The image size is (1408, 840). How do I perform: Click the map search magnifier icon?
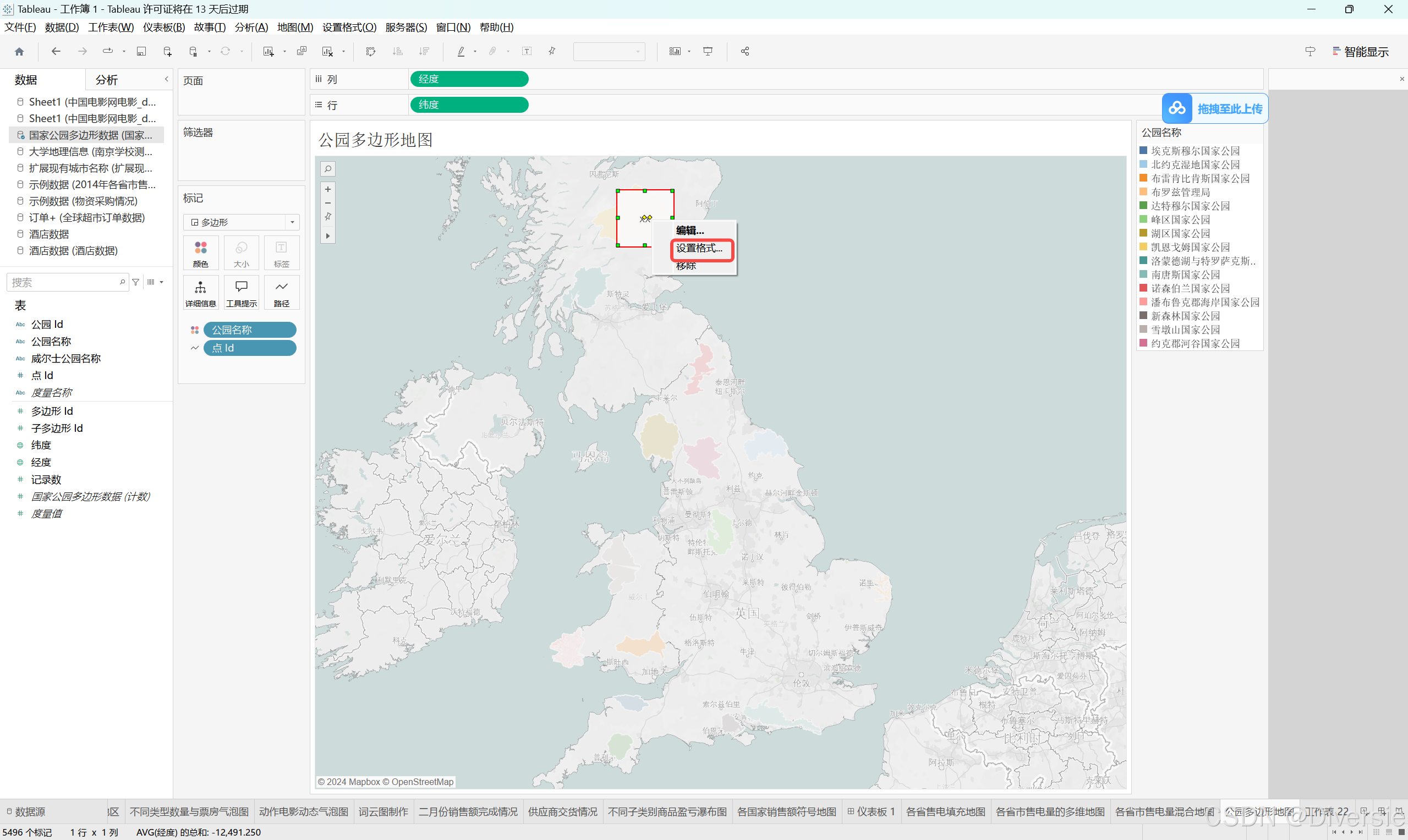(x=328, y=169)
